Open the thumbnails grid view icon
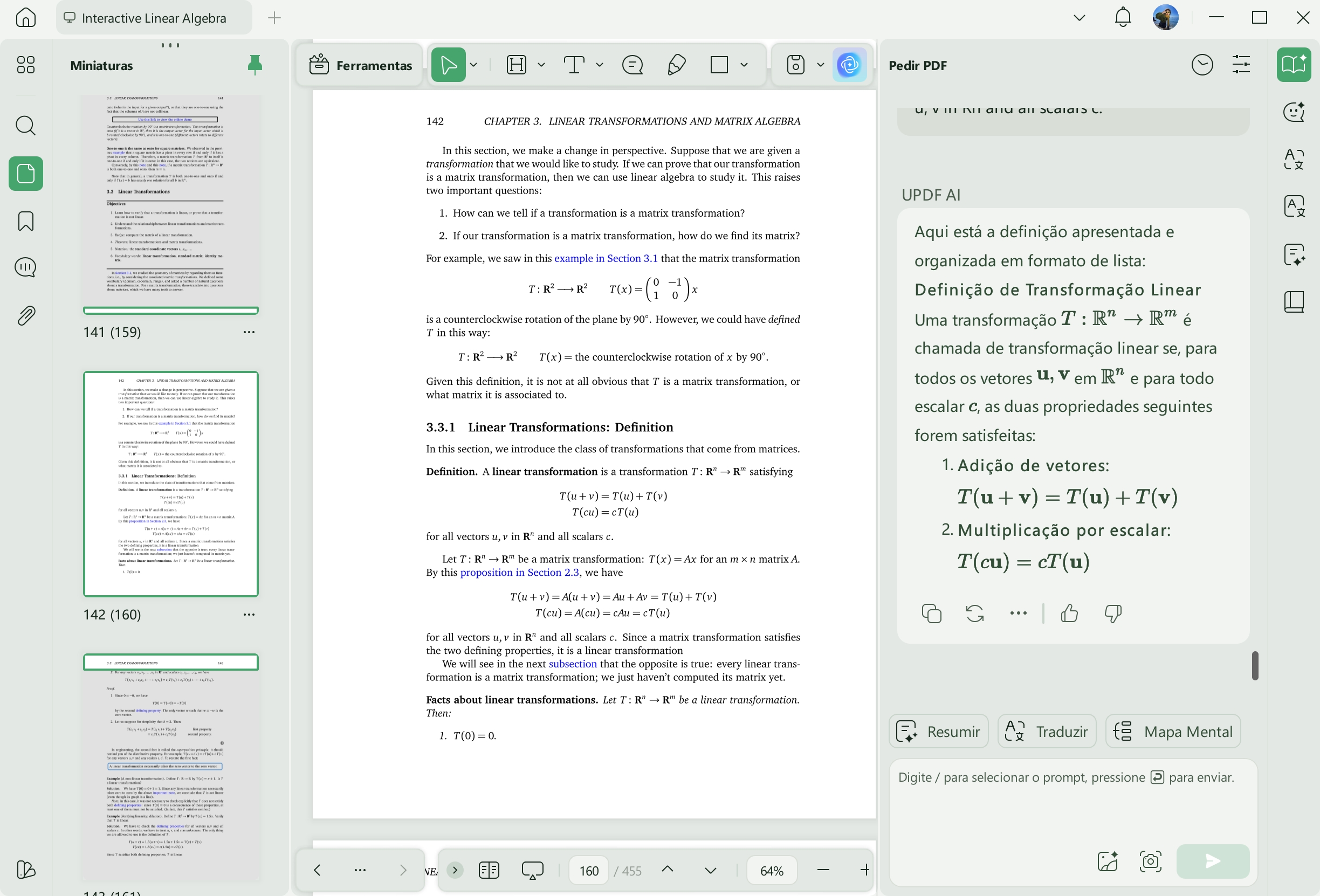Screen dimensions: 1320x896 point(25,65)
